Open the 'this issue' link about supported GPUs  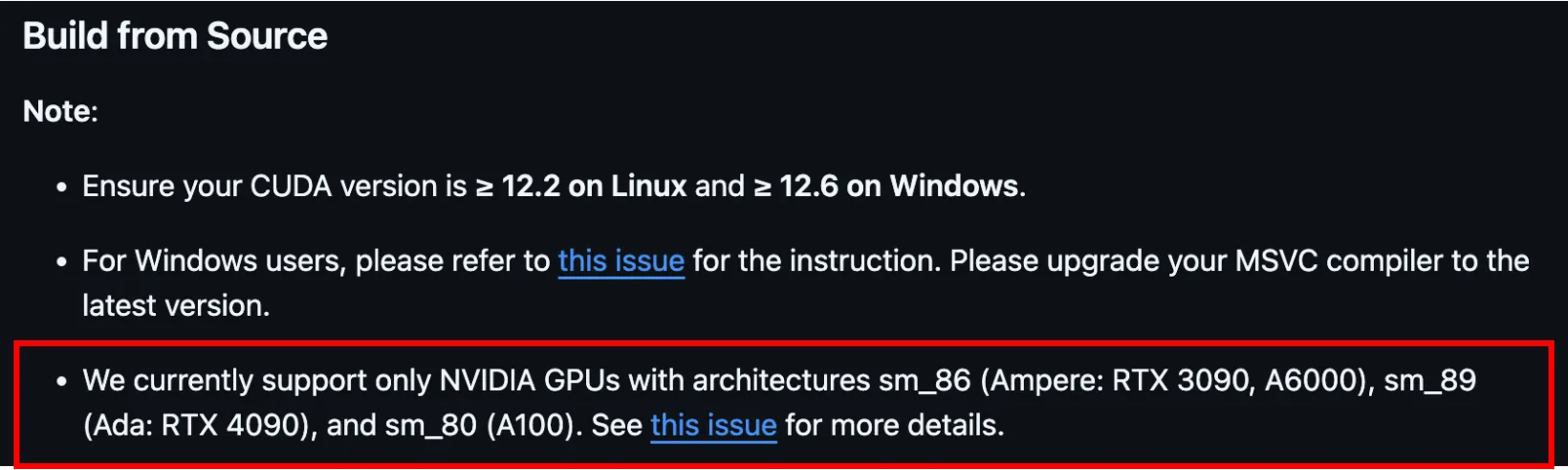point(713,425)
